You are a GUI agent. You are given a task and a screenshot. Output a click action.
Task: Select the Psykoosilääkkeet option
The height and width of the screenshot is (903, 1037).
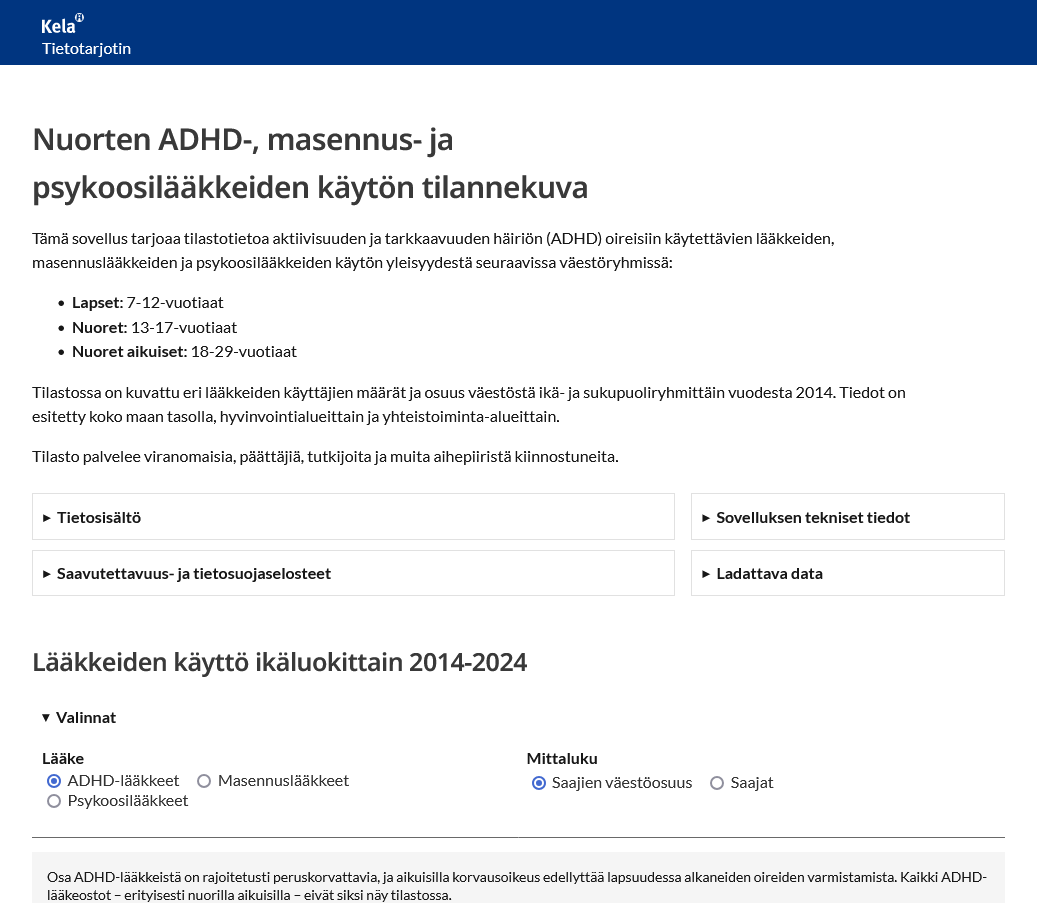point(55,801)
